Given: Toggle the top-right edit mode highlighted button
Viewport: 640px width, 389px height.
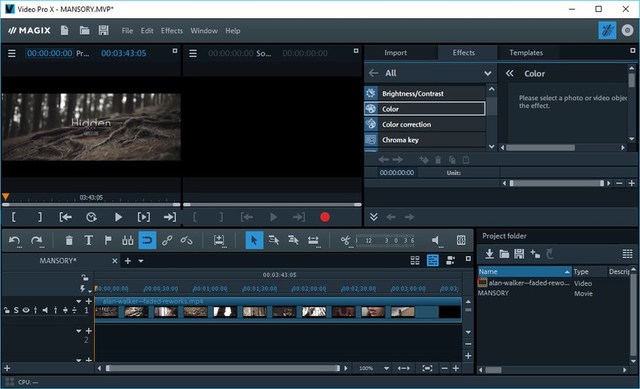Looking at the screenshot, I should pos(607,30).
